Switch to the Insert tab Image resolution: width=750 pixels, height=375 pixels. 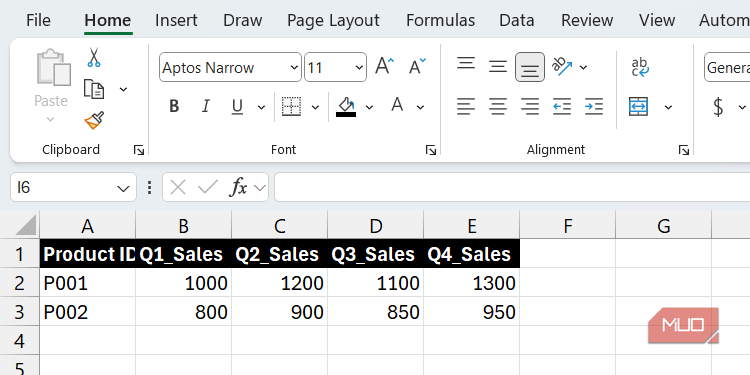tap(176, 20)
